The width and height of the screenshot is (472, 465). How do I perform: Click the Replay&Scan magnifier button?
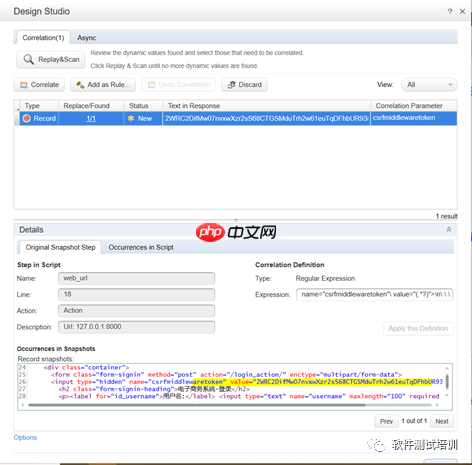click(51, 60)
